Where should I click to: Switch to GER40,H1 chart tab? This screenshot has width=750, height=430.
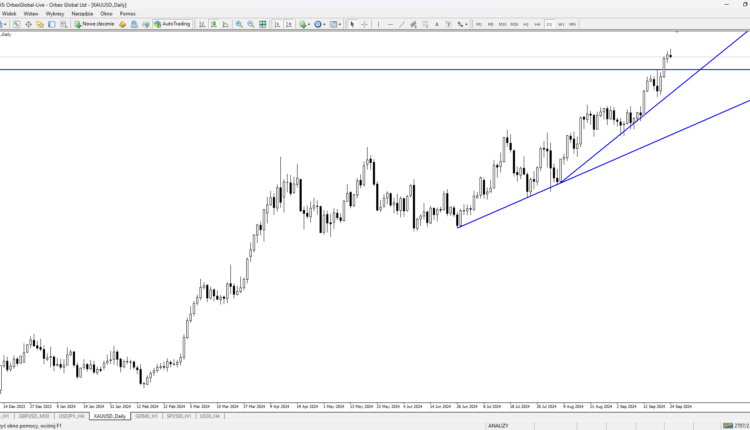pos(146,416)
